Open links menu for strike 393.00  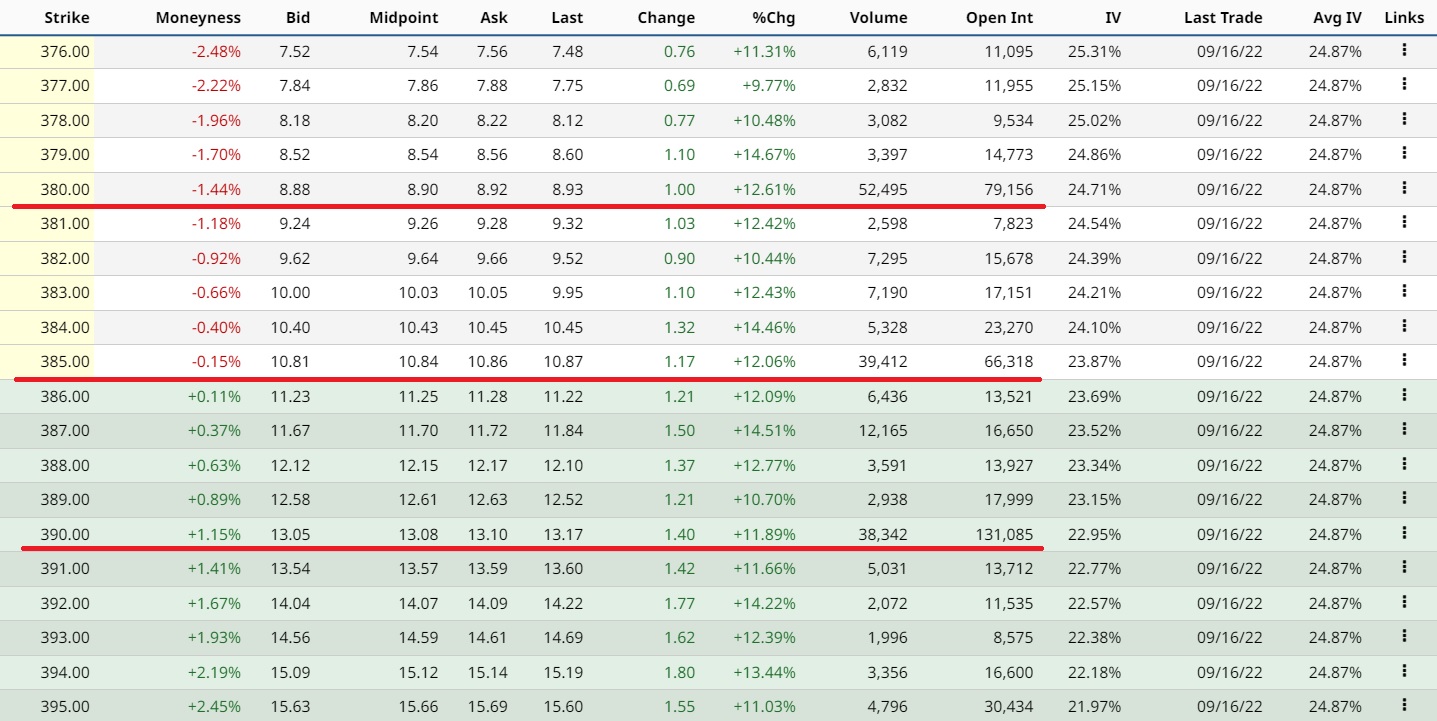pyautogui.click(x=1404, y=636)
